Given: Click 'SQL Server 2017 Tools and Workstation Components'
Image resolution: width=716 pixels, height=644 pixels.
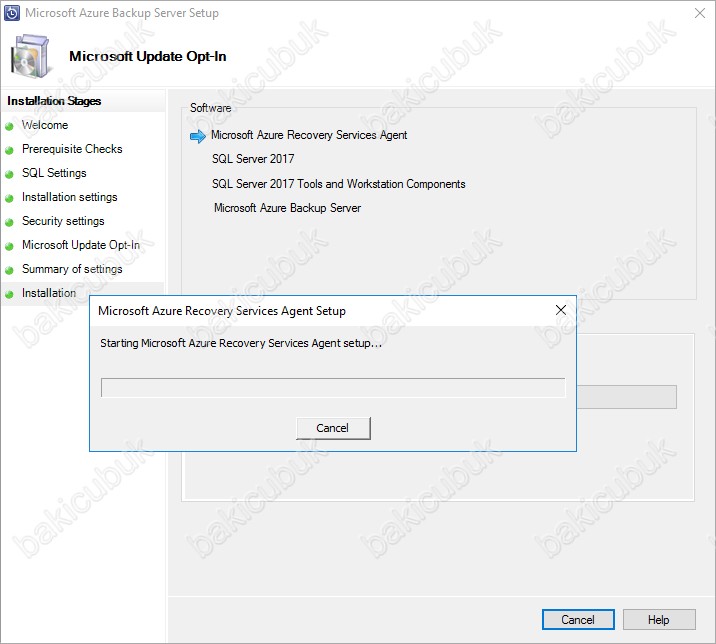Looking at the screenshot, I should pyautogui.click(x=338, y=184).
